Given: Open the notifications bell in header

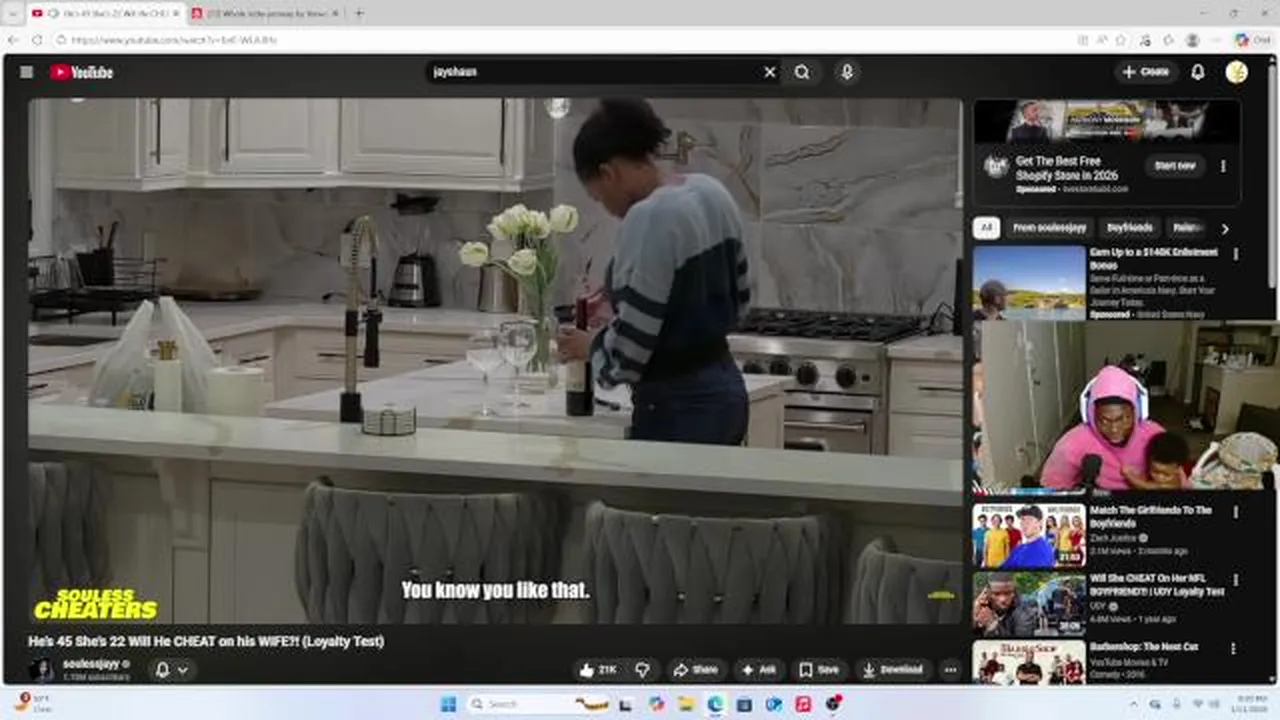Looking at the screenshot, I should pos(1198,72).
